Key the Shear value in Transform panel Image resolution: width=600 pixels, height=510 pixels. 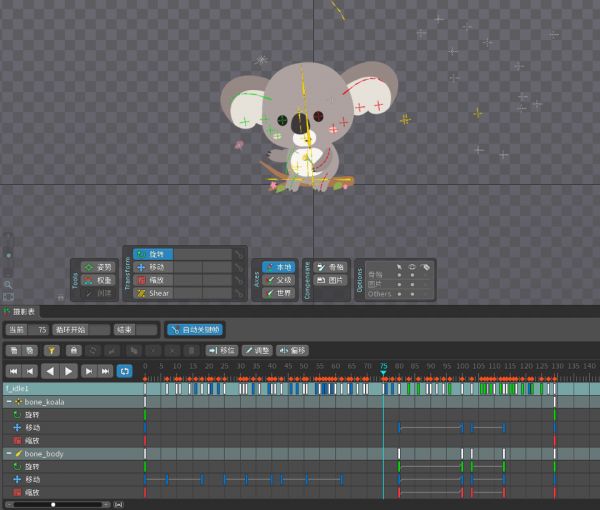(239, 293)
